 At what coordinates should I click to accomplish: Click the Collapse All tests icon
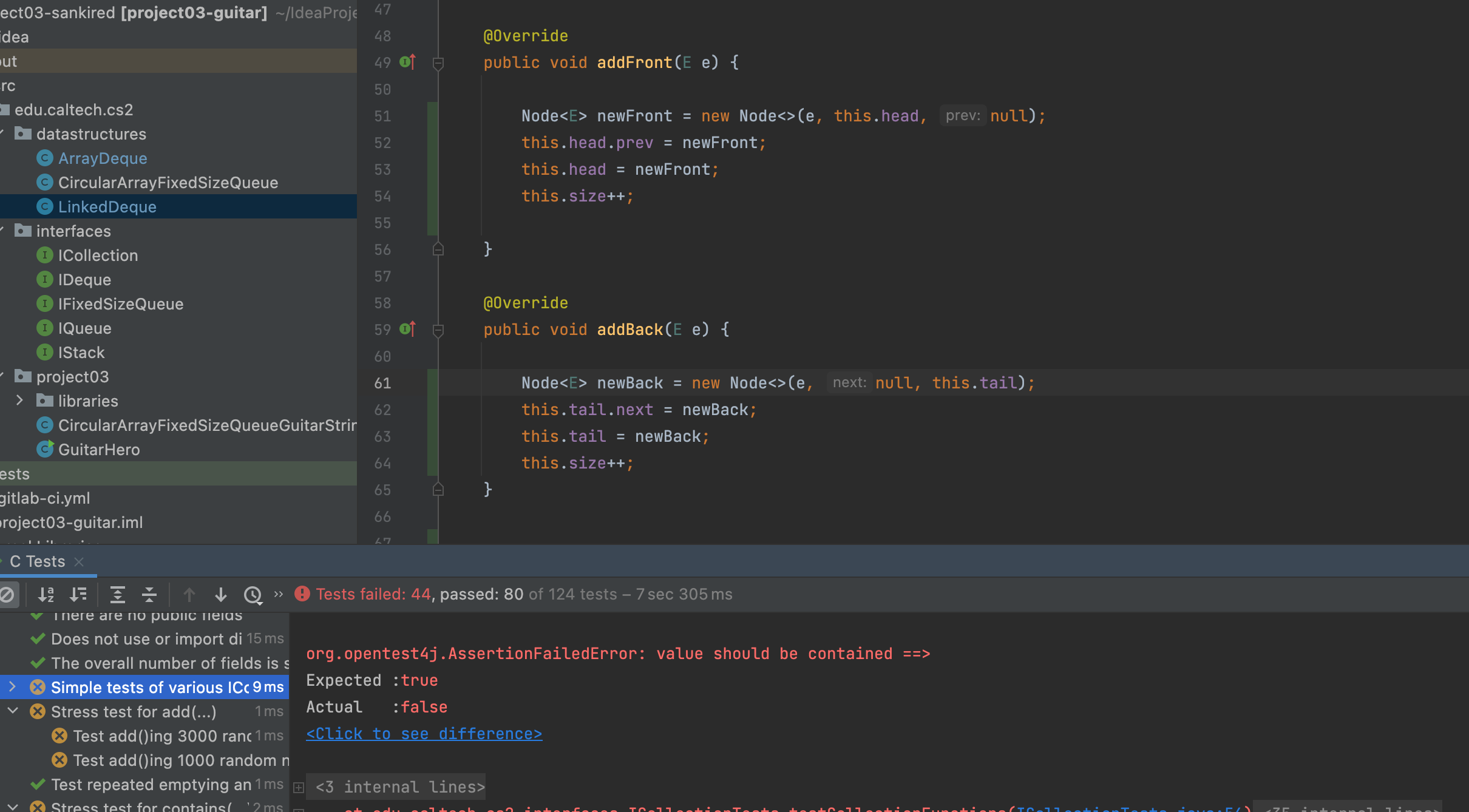[149, 594]
